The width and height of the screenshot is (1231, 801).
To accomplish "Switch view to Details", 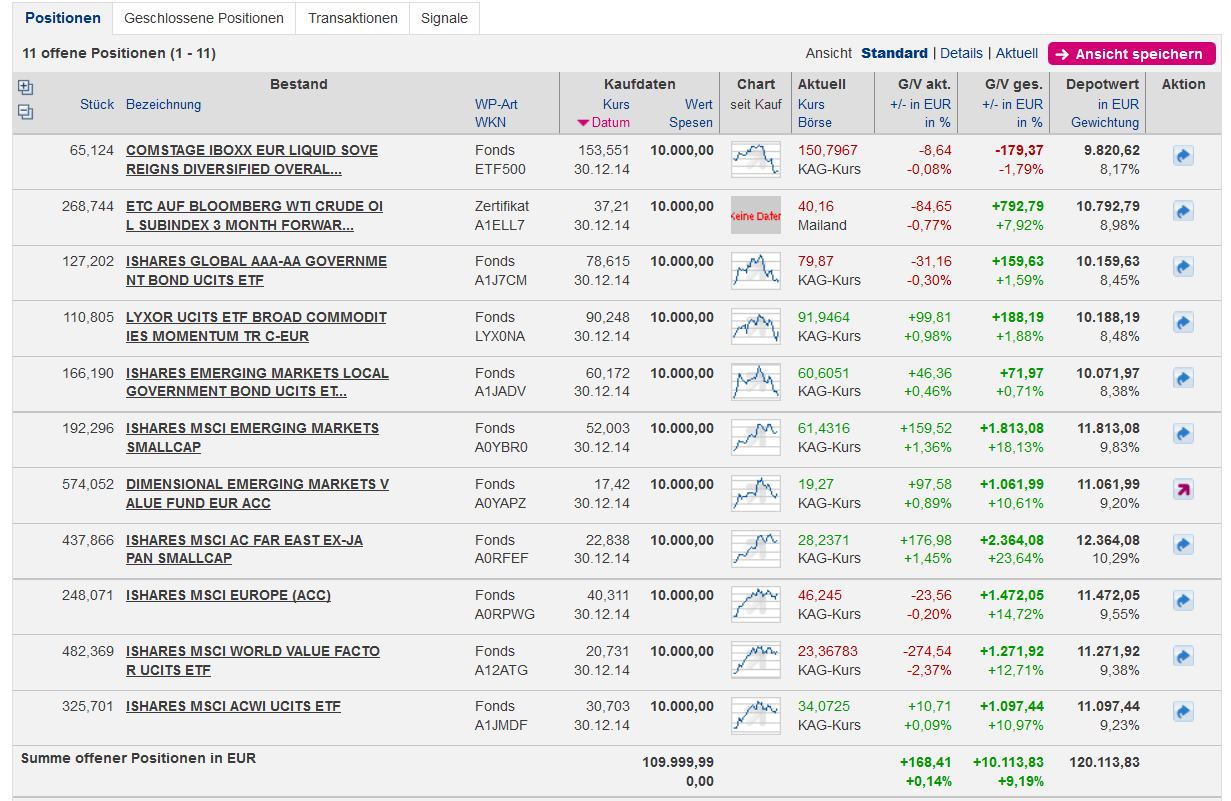I will point(961,53).
